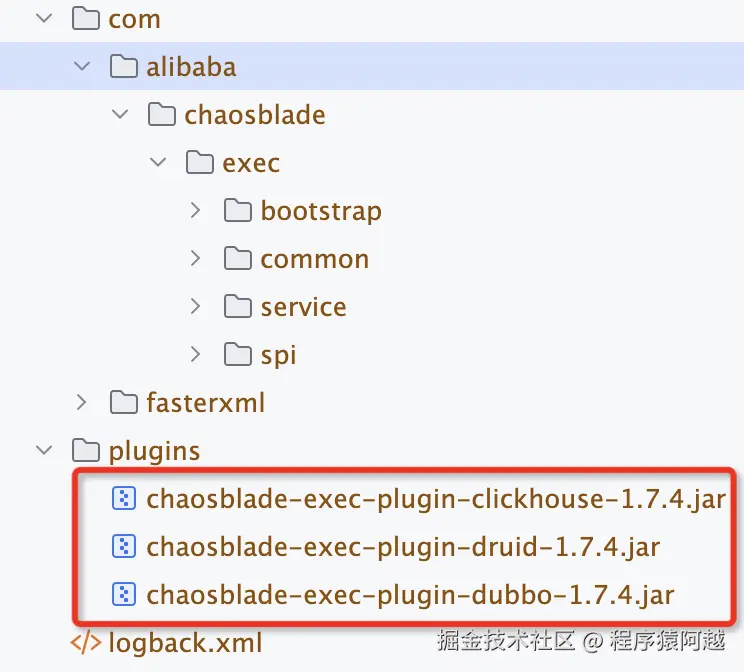Click the jar icon for the druid plugin

click(x=124, y=547)
